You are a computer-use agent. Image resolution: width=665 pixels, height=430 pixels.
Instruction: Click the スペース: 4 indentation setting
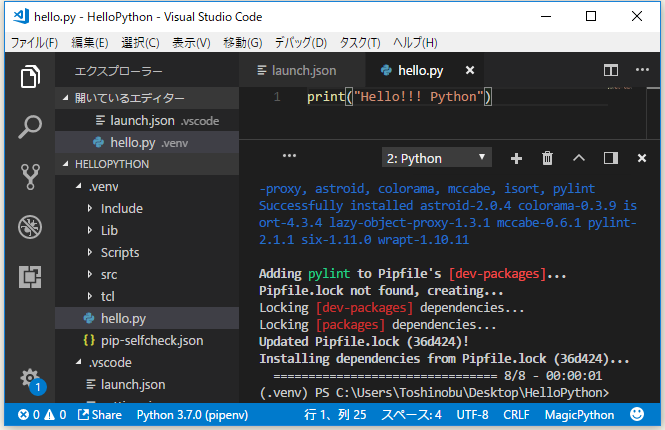tap(411, 415)
